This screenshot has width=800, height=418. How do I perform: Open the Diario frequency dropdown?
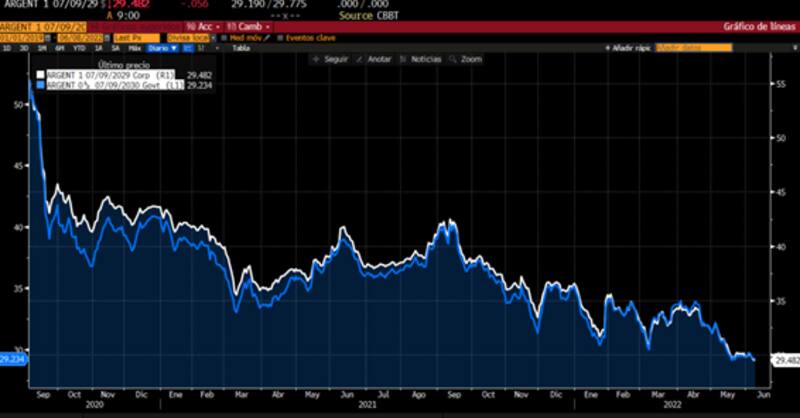pyautogui.click(x=160, y=47)
